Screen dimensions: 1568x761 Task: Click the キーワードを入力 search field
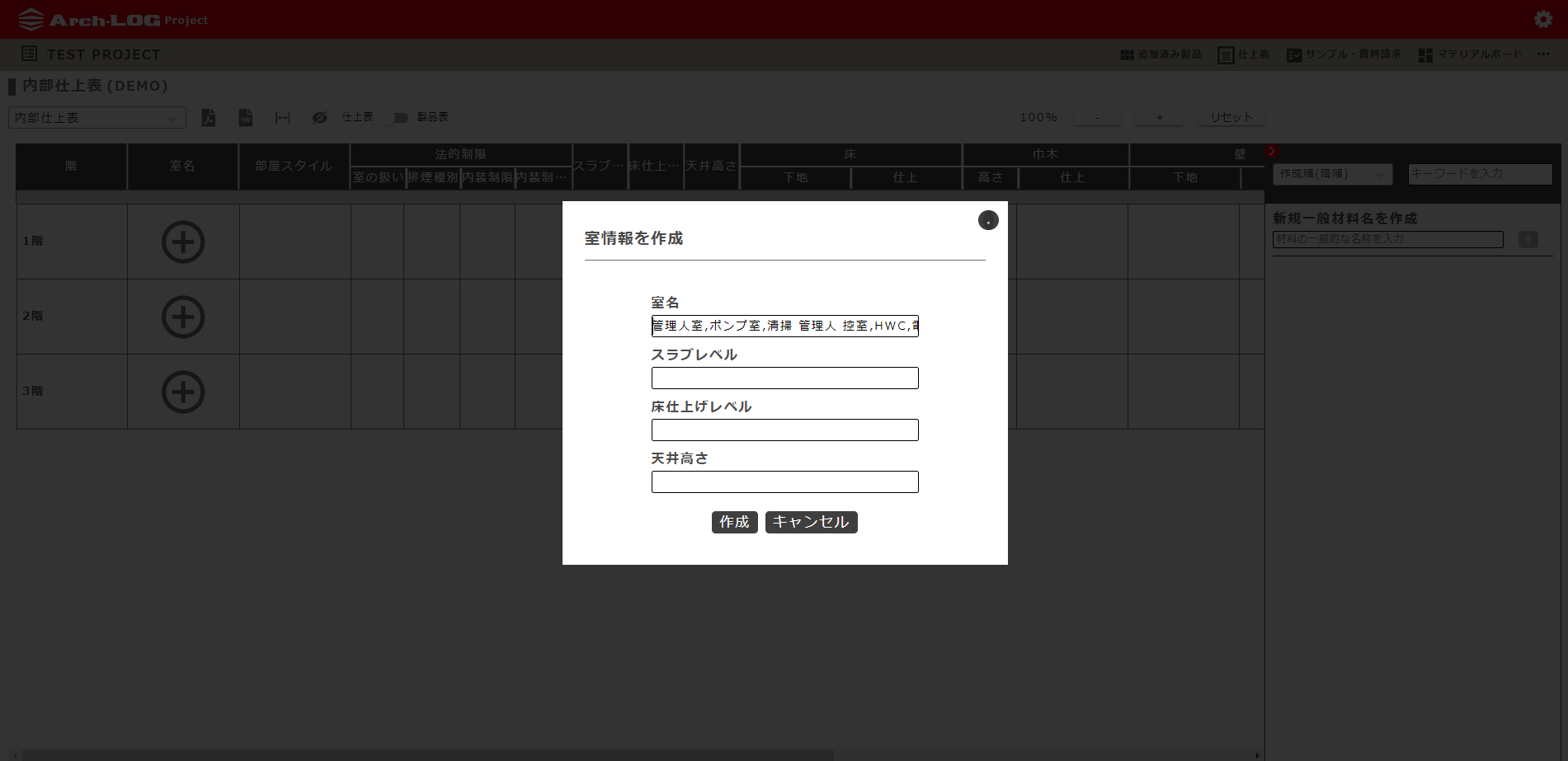1481,174
